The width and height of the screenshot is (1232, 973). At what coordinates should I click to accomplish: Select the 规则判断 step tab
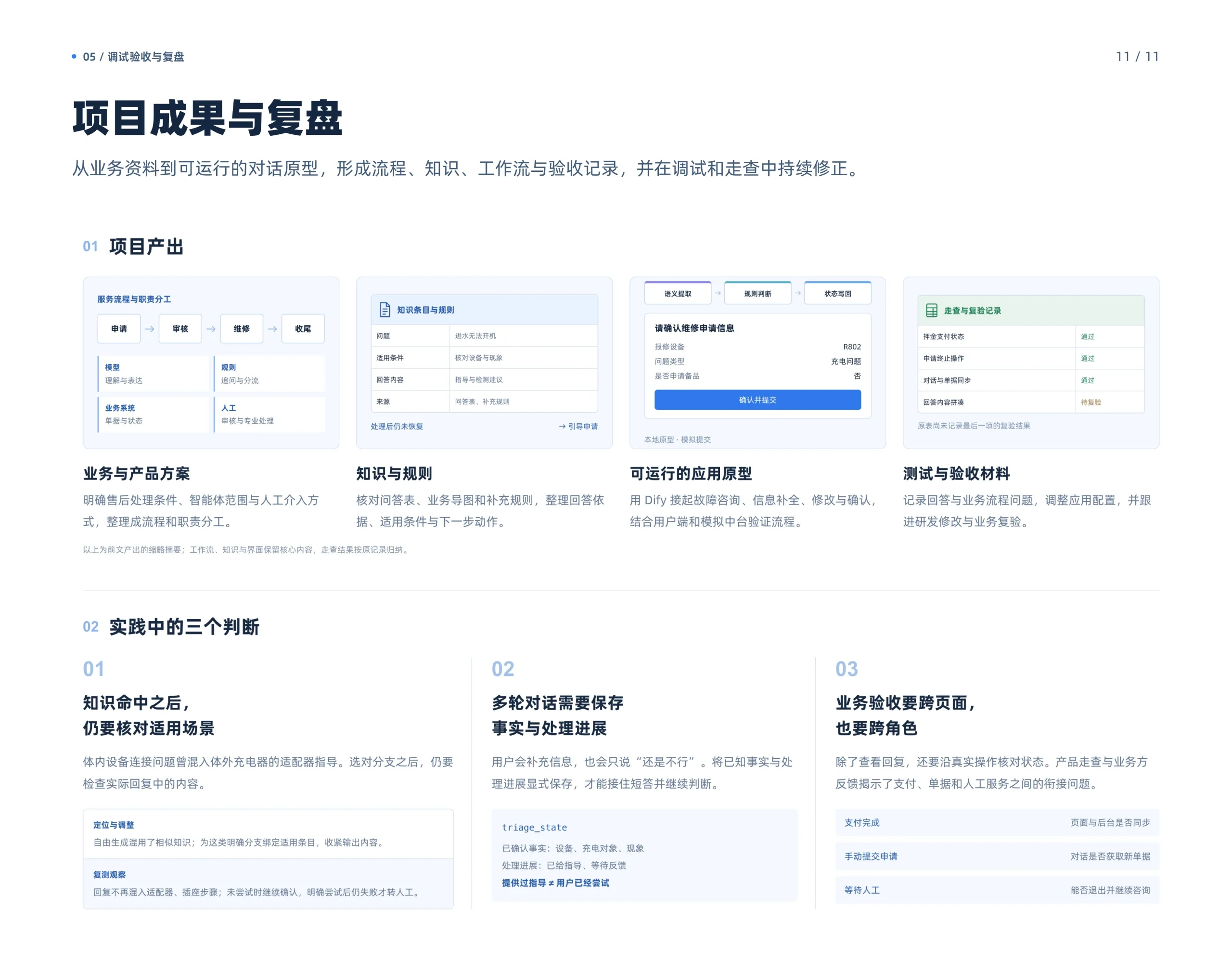757,293
